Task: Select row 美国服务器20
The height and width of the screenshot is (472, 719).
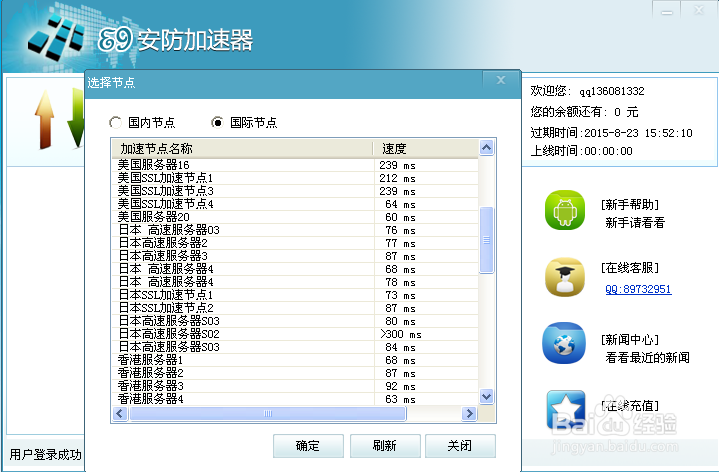Action: [295, 217]
